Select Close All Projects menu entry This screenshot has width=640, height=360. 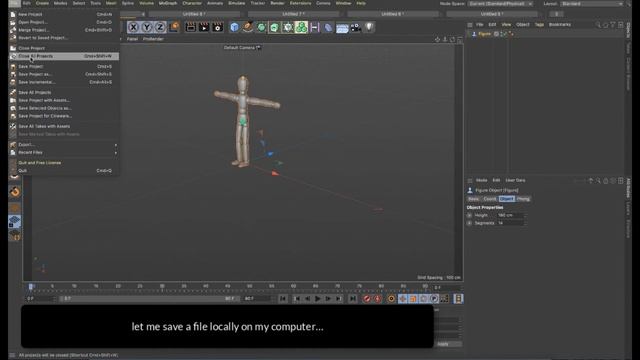(64, 56)
